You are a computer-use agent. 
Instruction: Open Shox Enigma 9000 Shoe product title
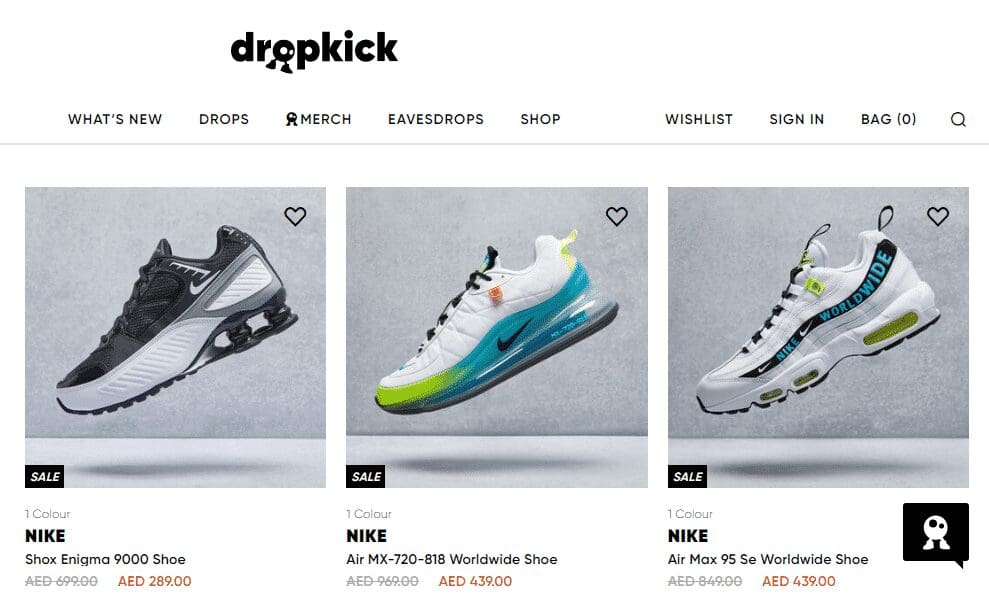[105, 559]
